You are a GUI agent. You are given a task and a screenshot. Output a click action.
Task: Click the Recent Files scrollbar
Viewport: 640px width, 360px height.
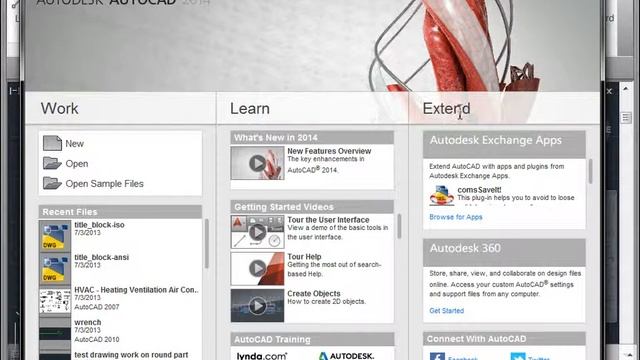207,244
